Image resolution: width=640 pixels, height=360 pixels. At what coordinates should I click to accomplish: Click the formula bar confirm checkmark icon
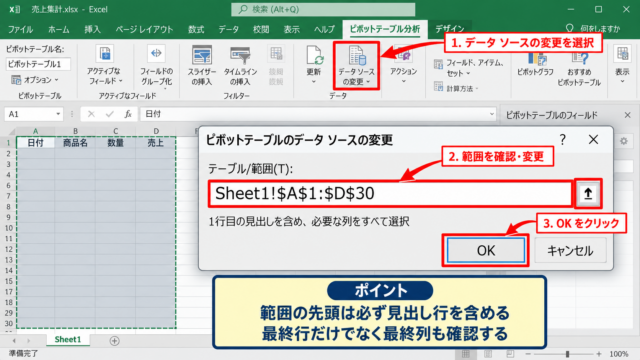pos(109,114)
